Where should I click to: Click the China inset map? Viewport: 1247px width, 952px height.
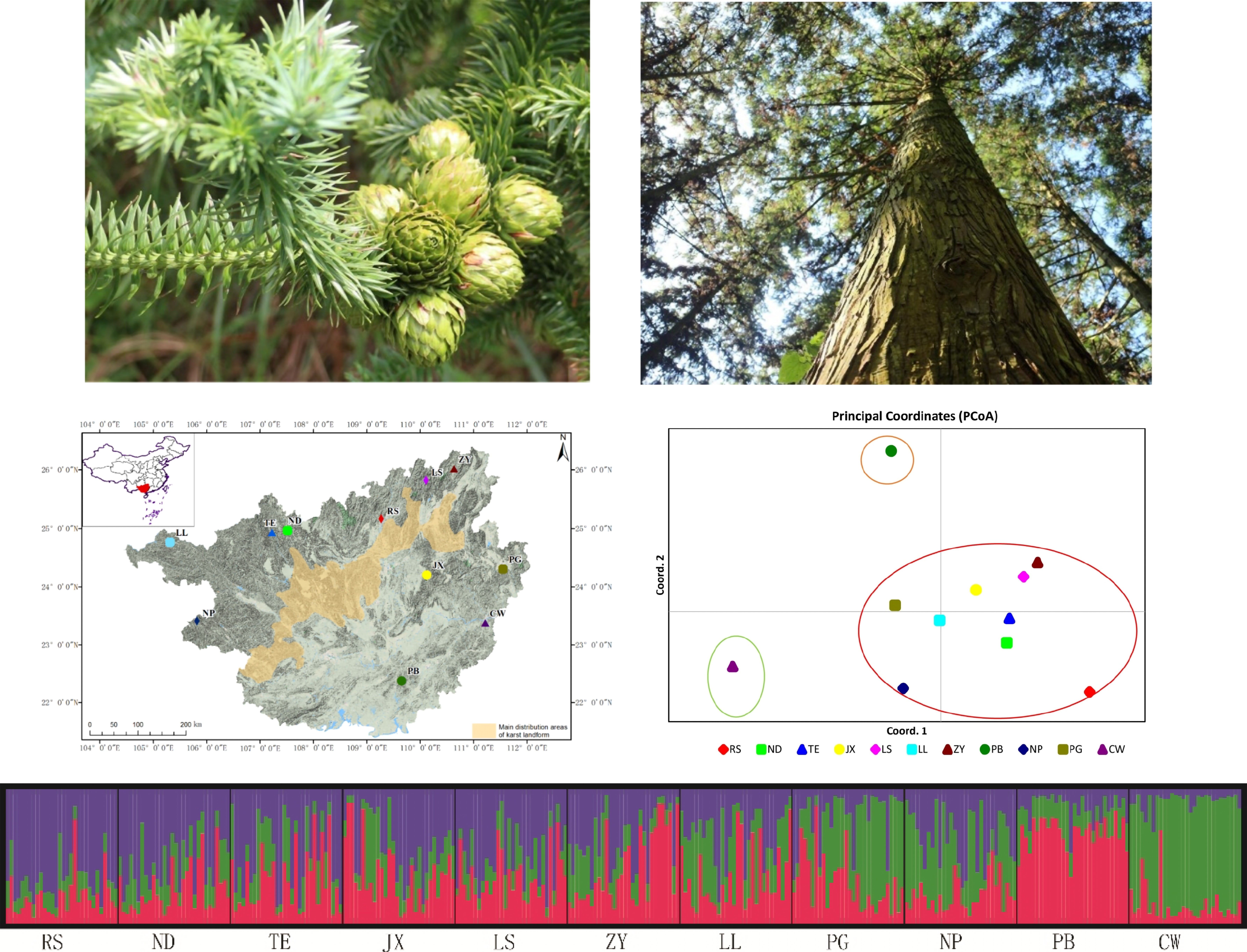138,480
